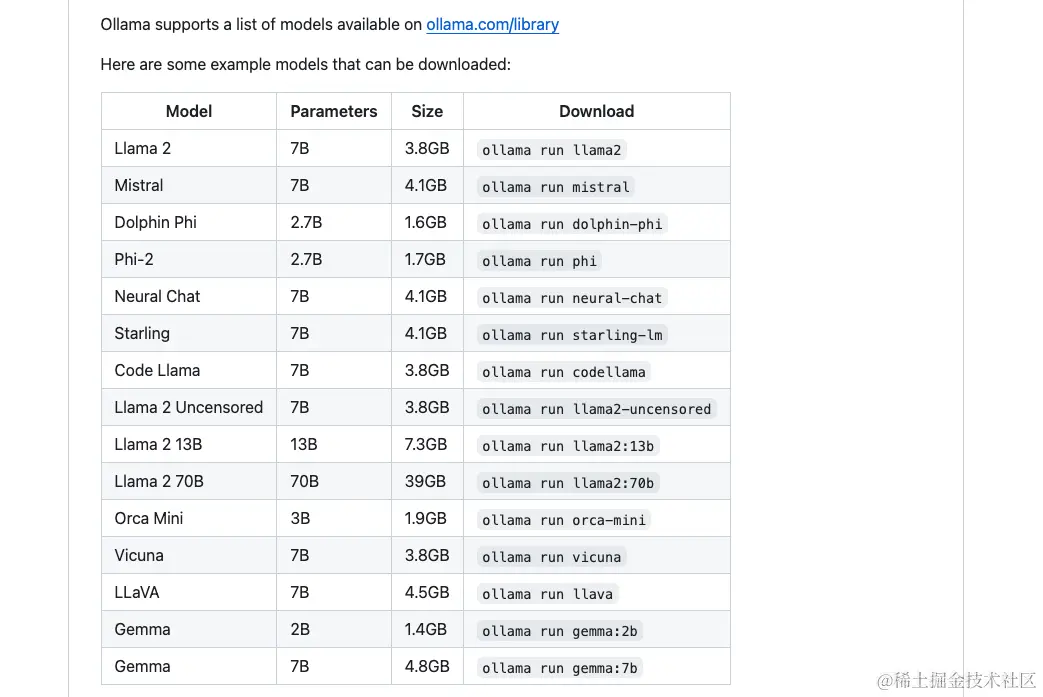1043x697 pixels.
Task: Select the 'ollama run llava' command
Action: coord(547,595)
